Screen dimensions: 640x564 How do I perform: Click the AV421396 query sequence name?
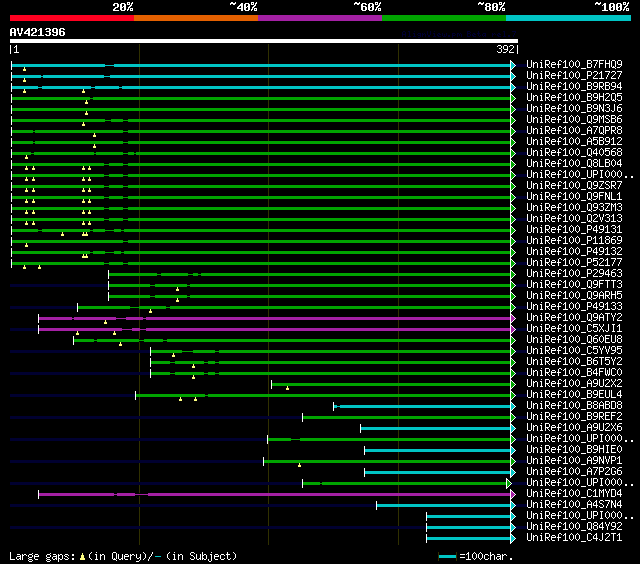(x=37, y=32)
